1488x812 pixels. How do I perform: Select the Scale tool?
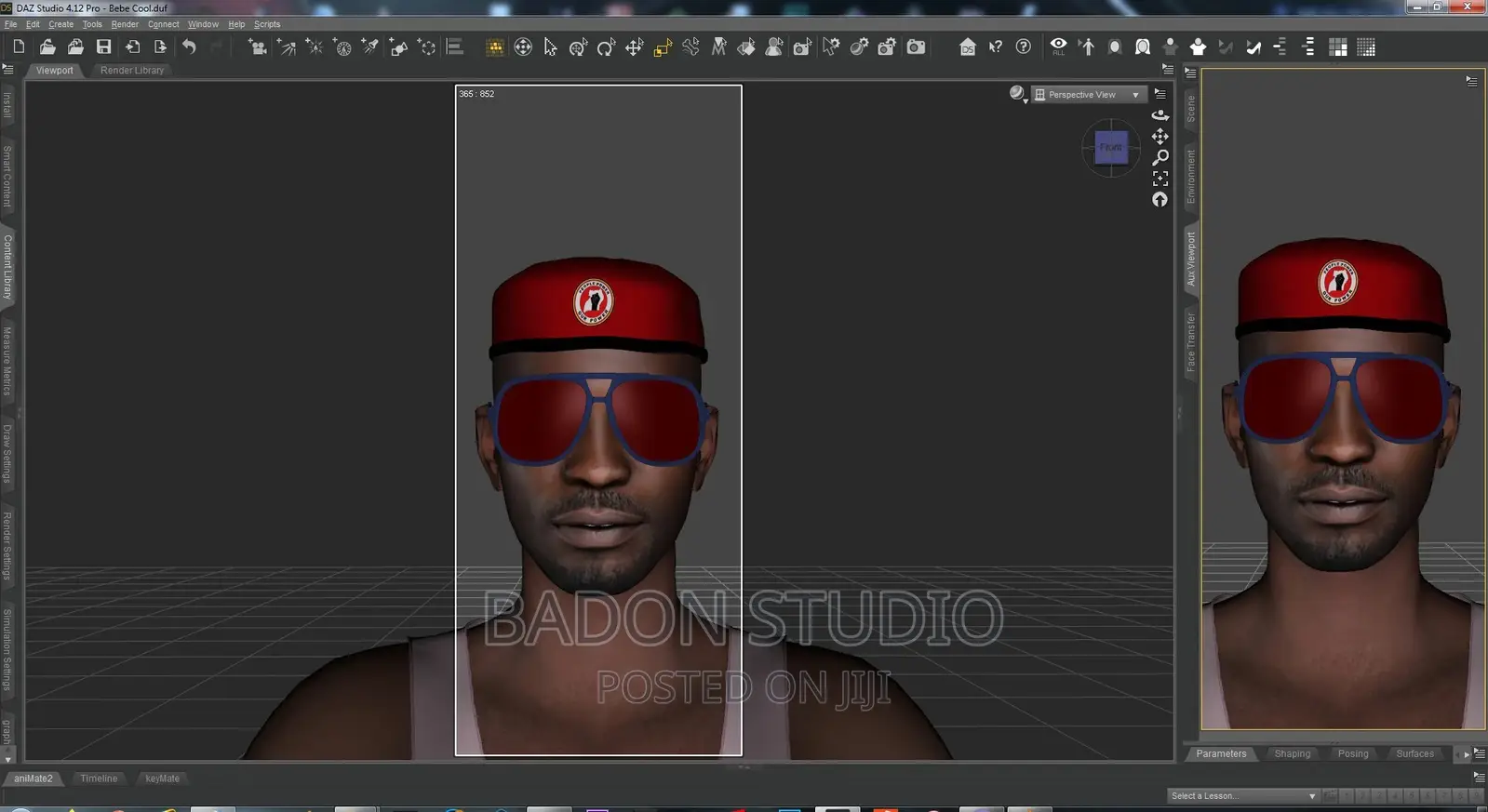coord(663,47)
